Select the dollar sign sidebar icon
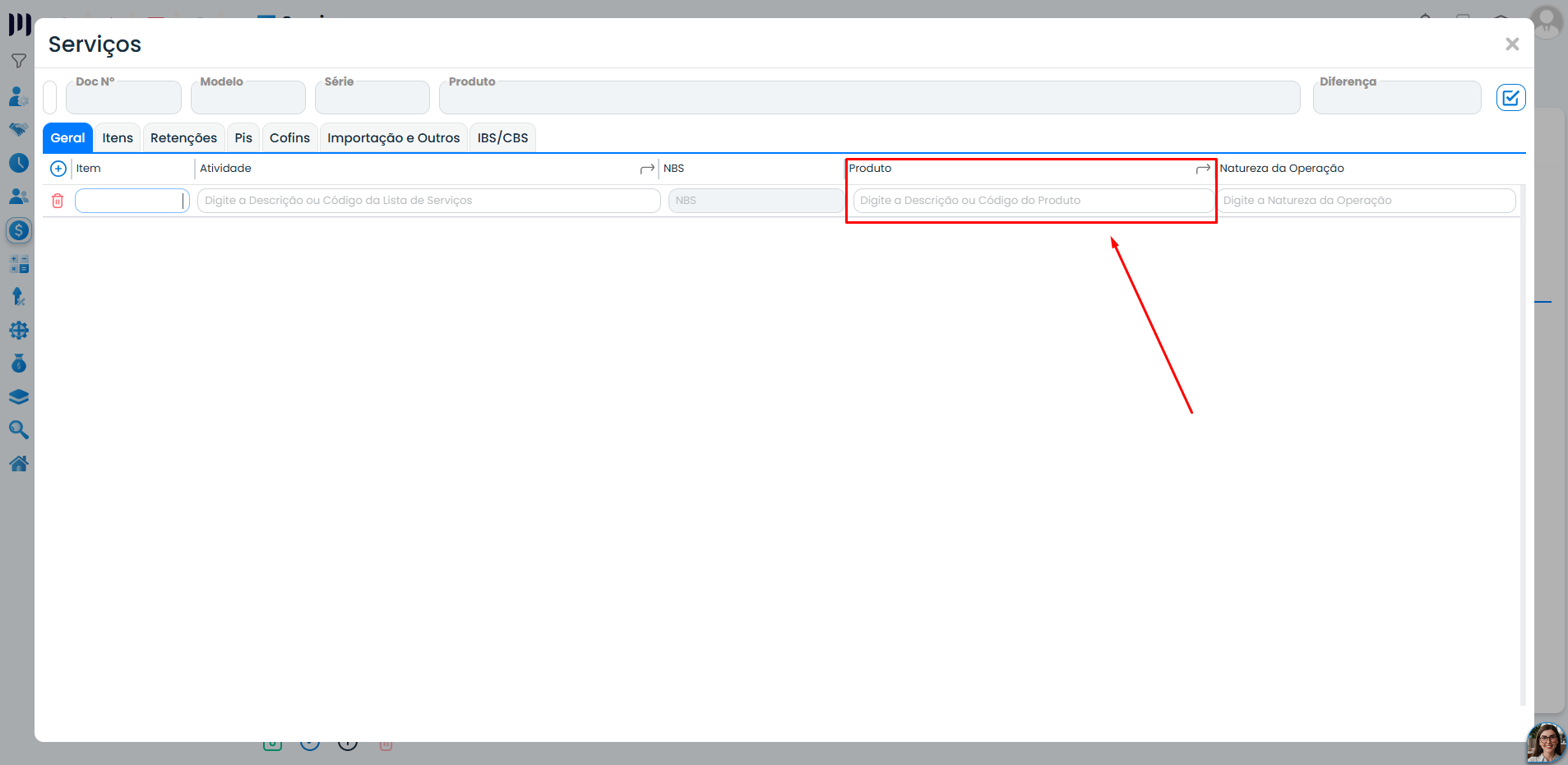 coord(18,230)
